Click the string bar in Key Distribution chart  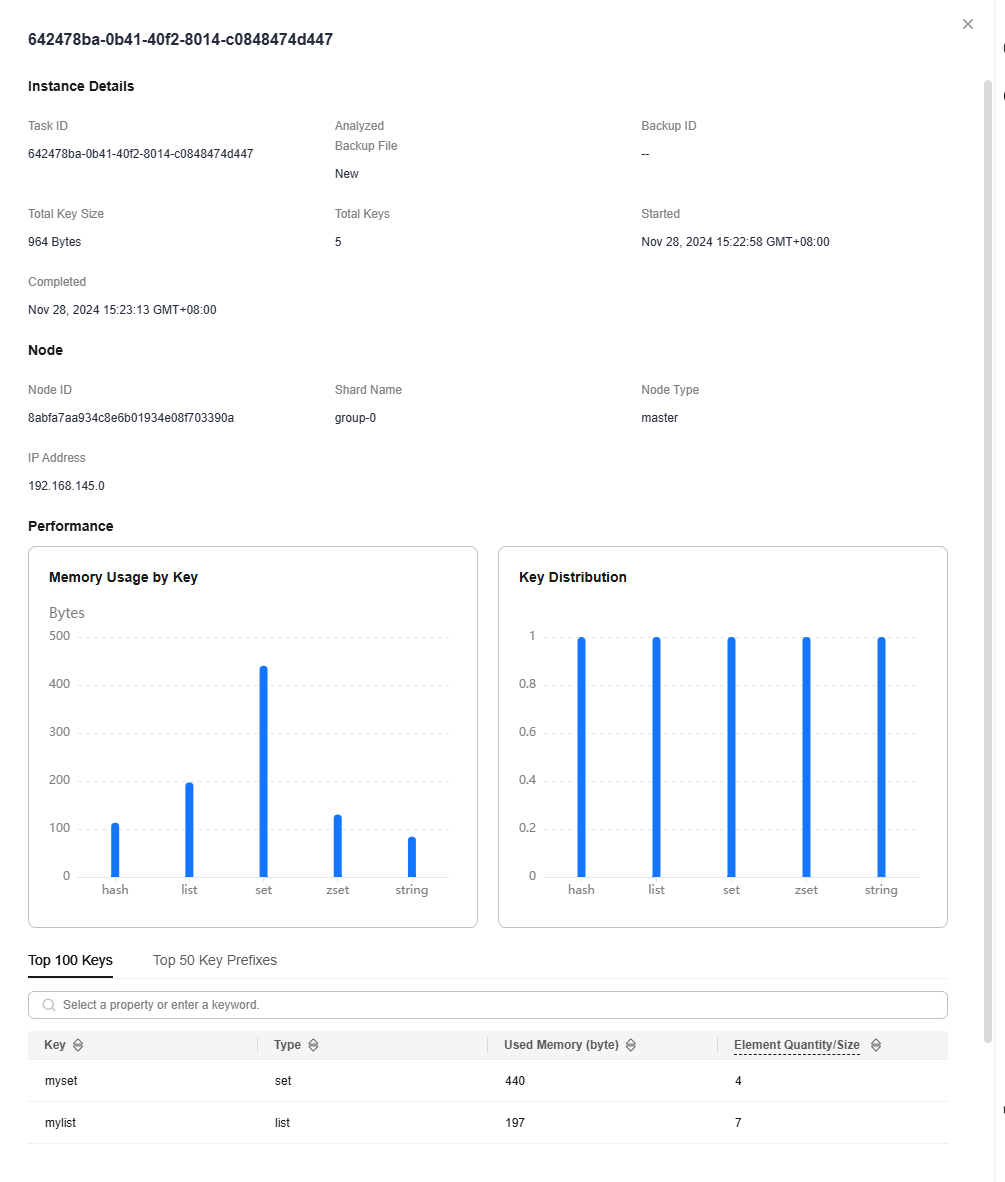881,757
